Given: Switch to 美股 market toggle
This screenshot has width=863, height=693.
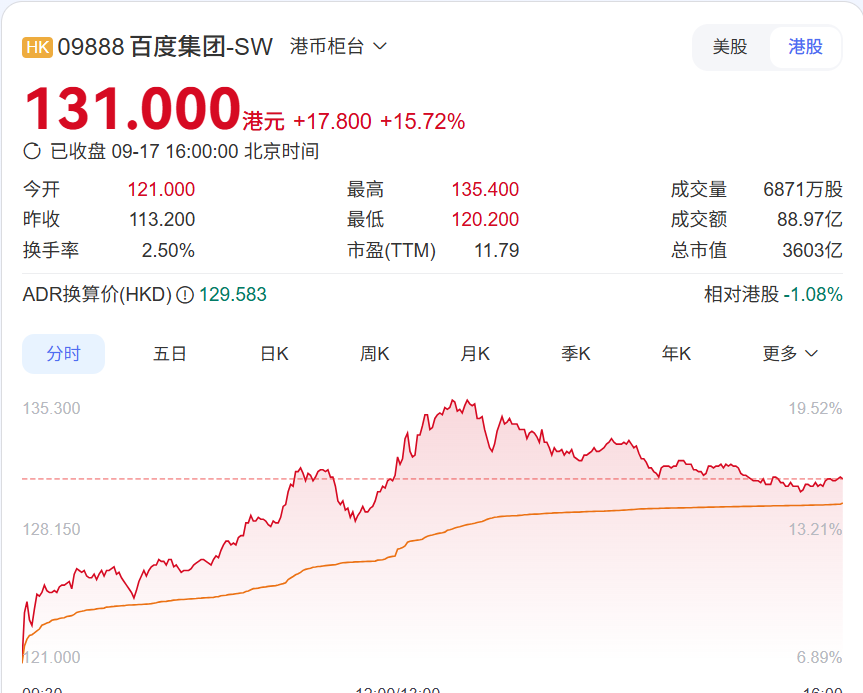Looking at the screenshot, I should (730, 47).
